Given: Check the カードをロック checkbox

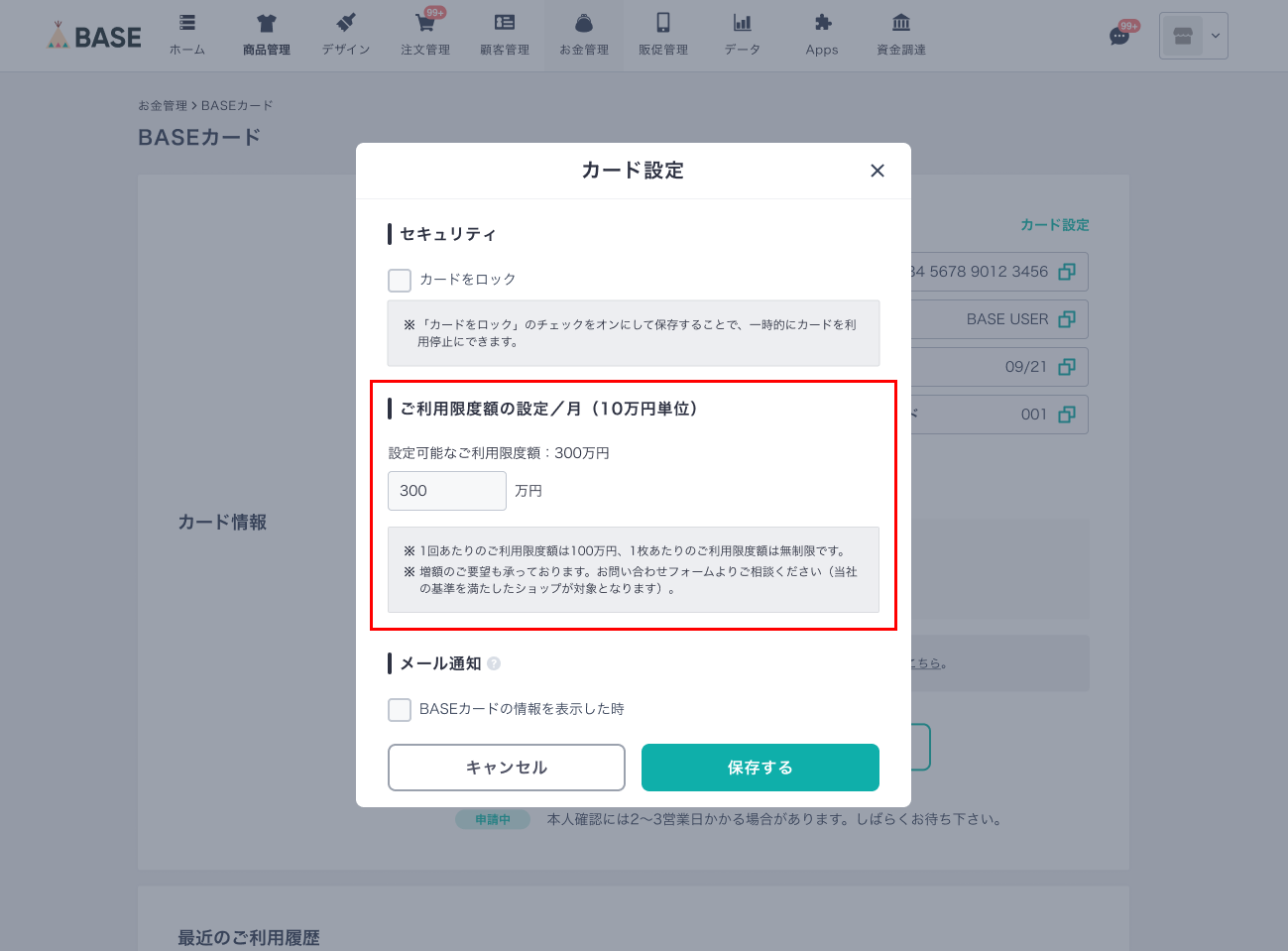Looking at the screenshot, I should coord(400,280).
